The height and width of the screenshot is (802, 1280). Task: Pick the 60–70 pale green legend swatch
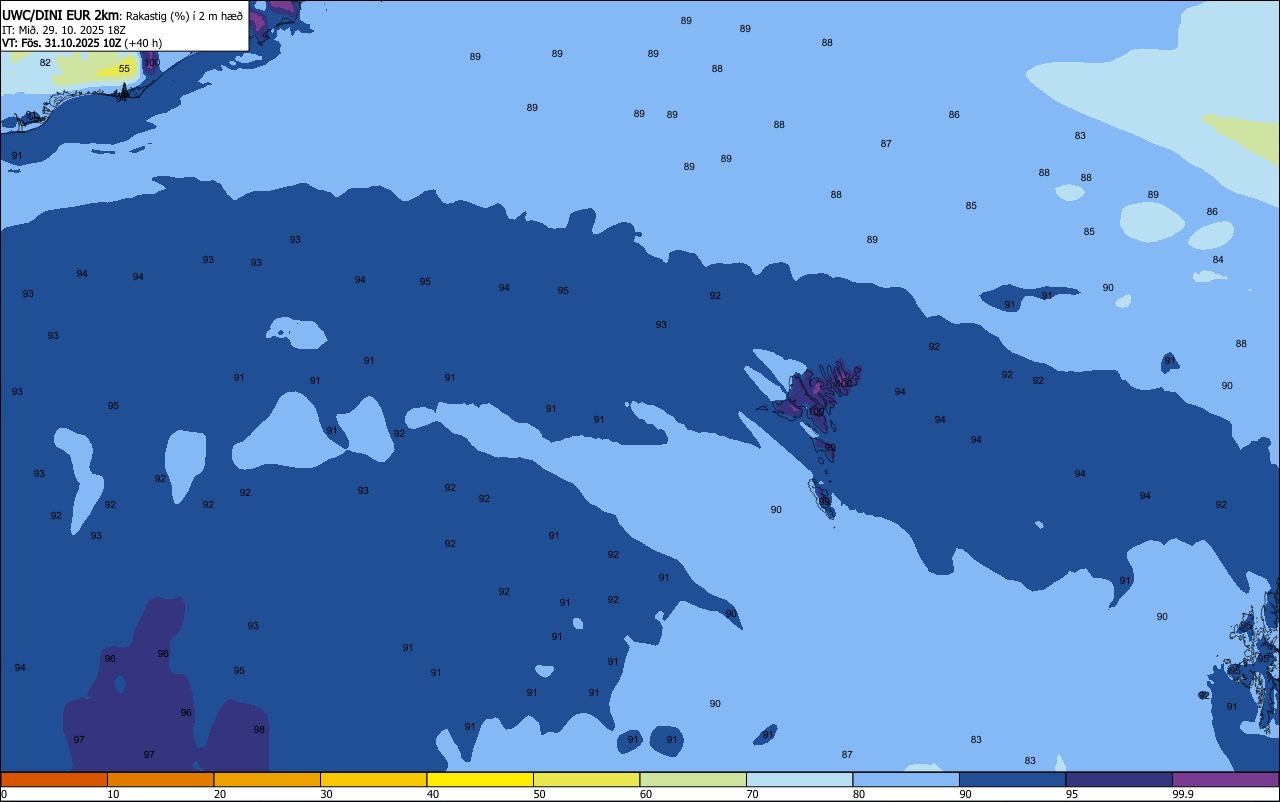pos(693,779)
